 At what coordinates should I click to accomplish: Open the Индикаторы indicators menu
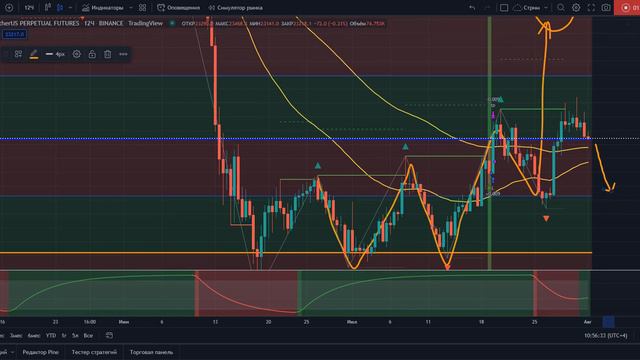pyautogui.click(x=102, y=7)
